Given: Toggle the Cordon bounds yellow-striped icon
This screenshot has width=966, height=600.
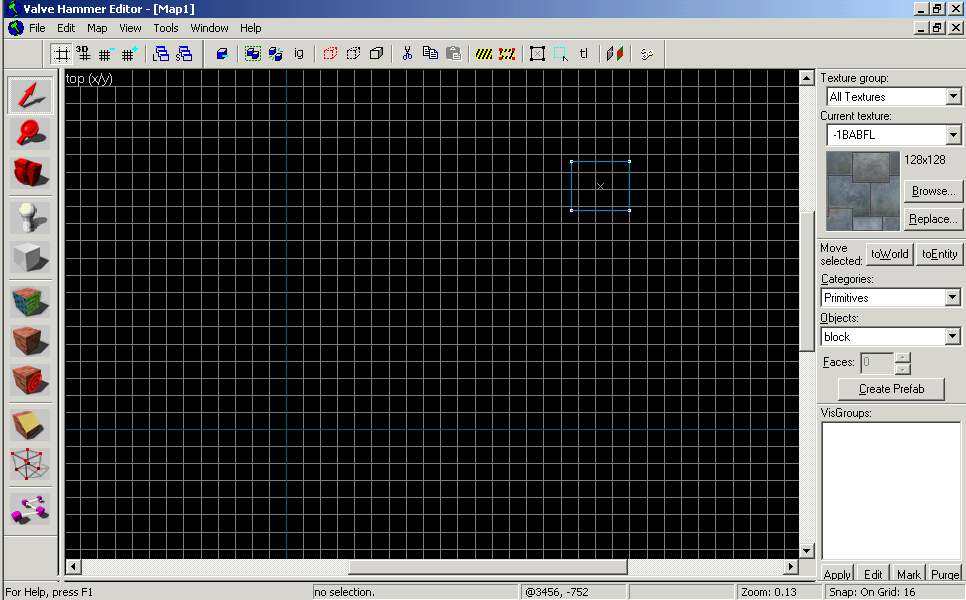Looking at the screenshot, I should pos(484,54).
